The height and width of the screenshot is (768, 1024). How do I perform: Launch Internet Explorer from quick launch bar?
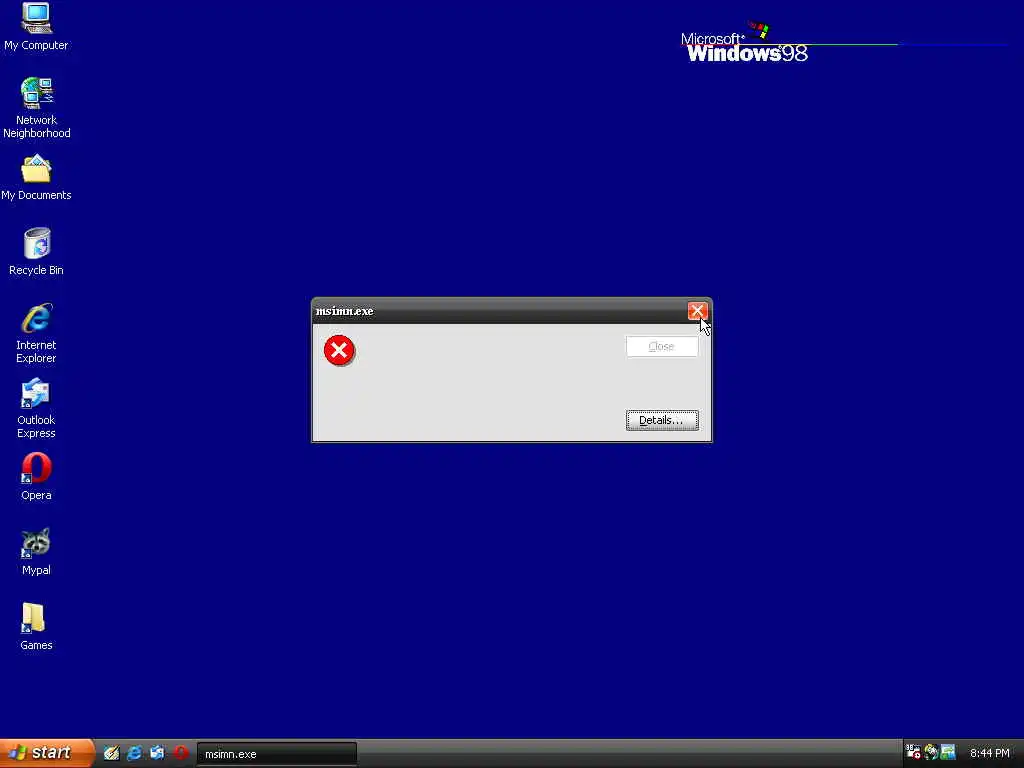(x=135, y=753)
